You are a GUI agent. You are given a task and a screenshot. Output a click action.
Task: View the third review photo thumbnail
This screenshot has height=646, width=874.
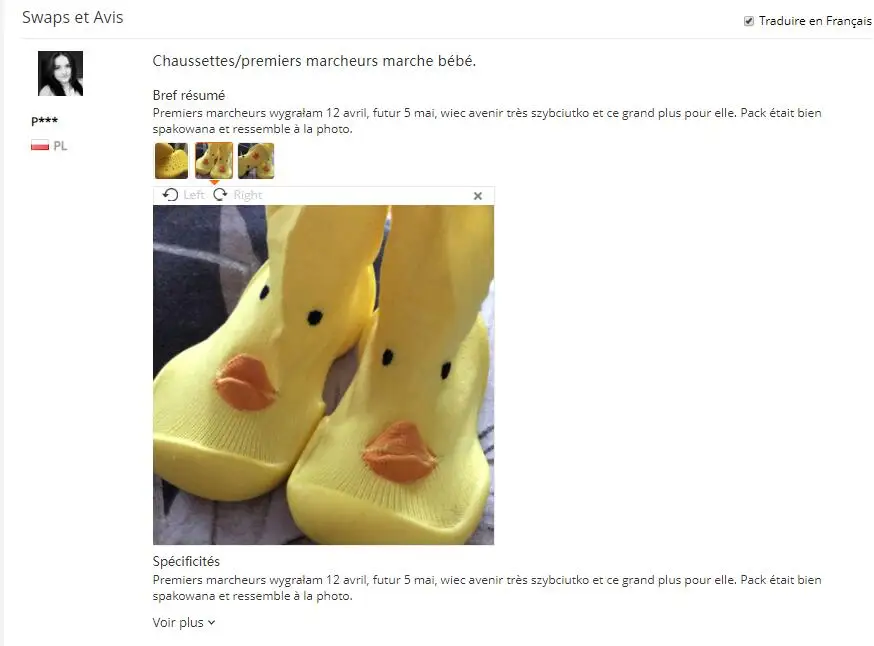[x=256, y=161]
